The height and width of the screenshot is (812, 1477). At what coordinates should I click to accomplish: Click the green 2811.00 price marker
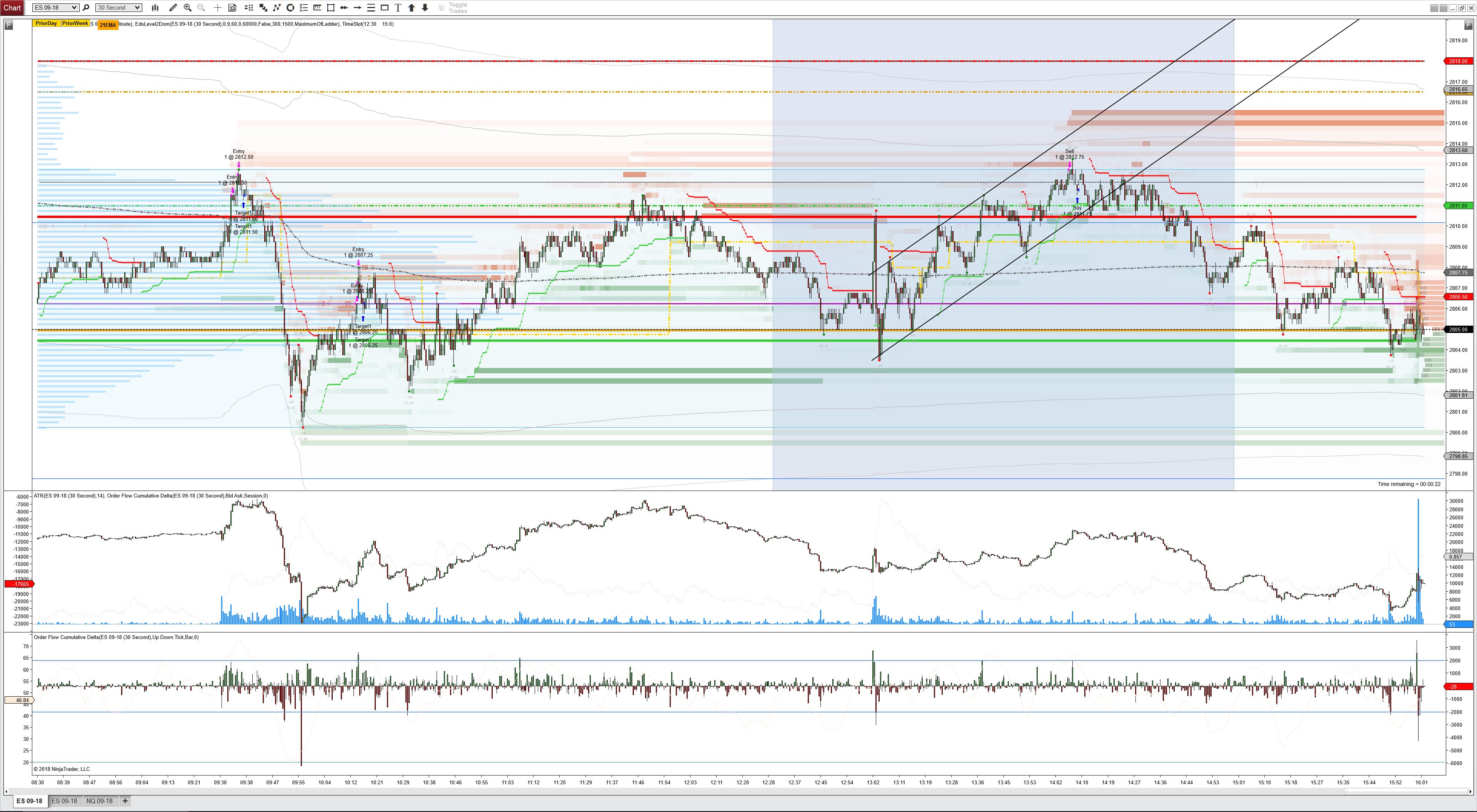[1458, 206]
